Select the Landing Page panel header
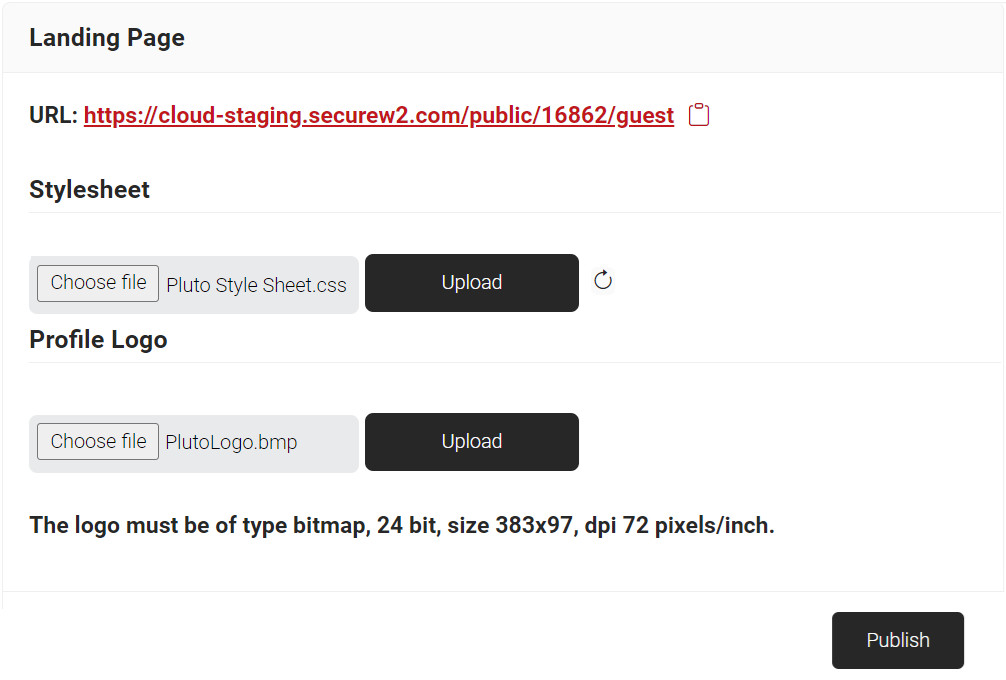Viewport: 1006px width, 680px height. coord(107,38)
